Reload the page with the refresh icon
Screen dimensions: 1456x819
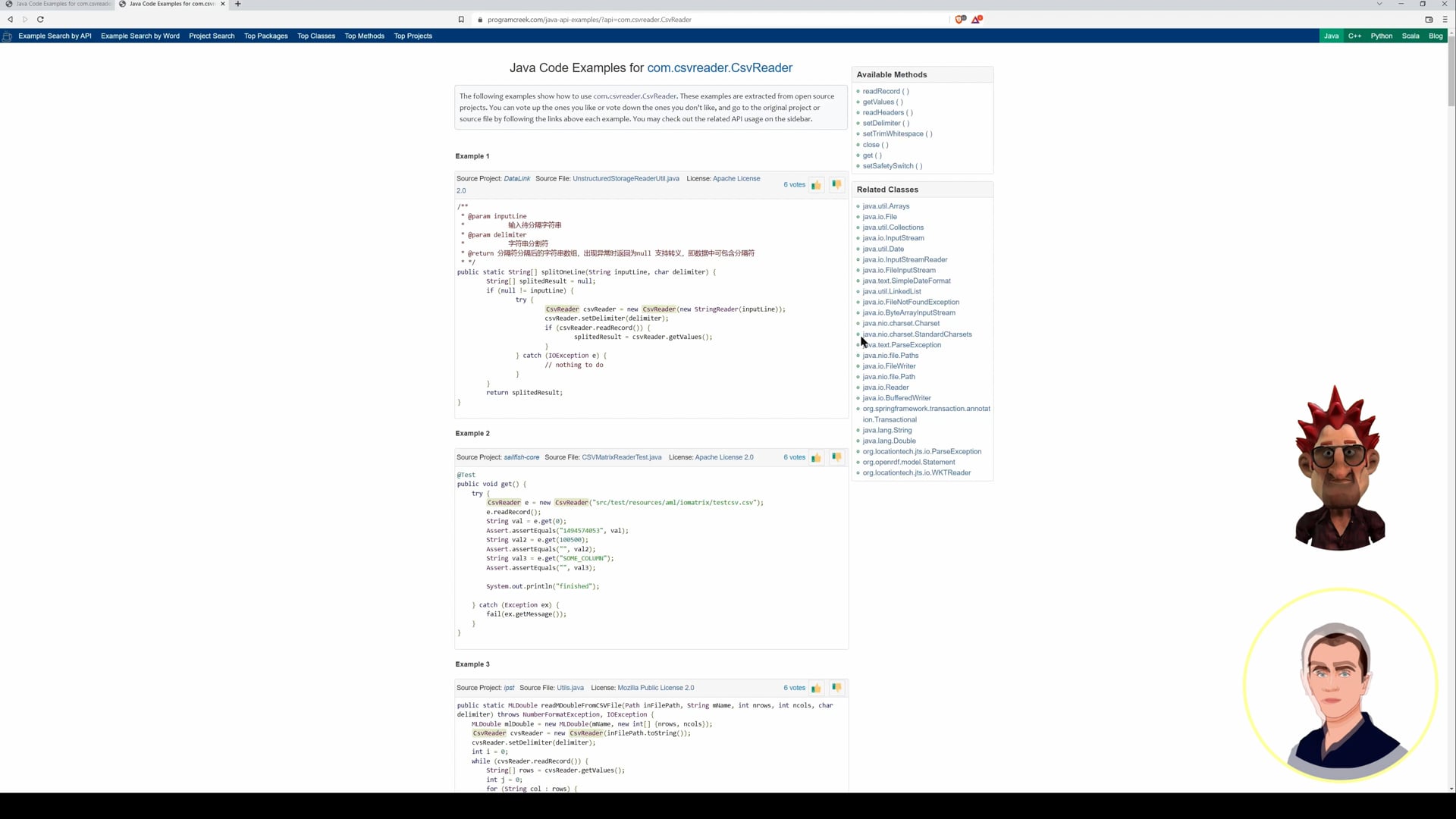(40, 20)
